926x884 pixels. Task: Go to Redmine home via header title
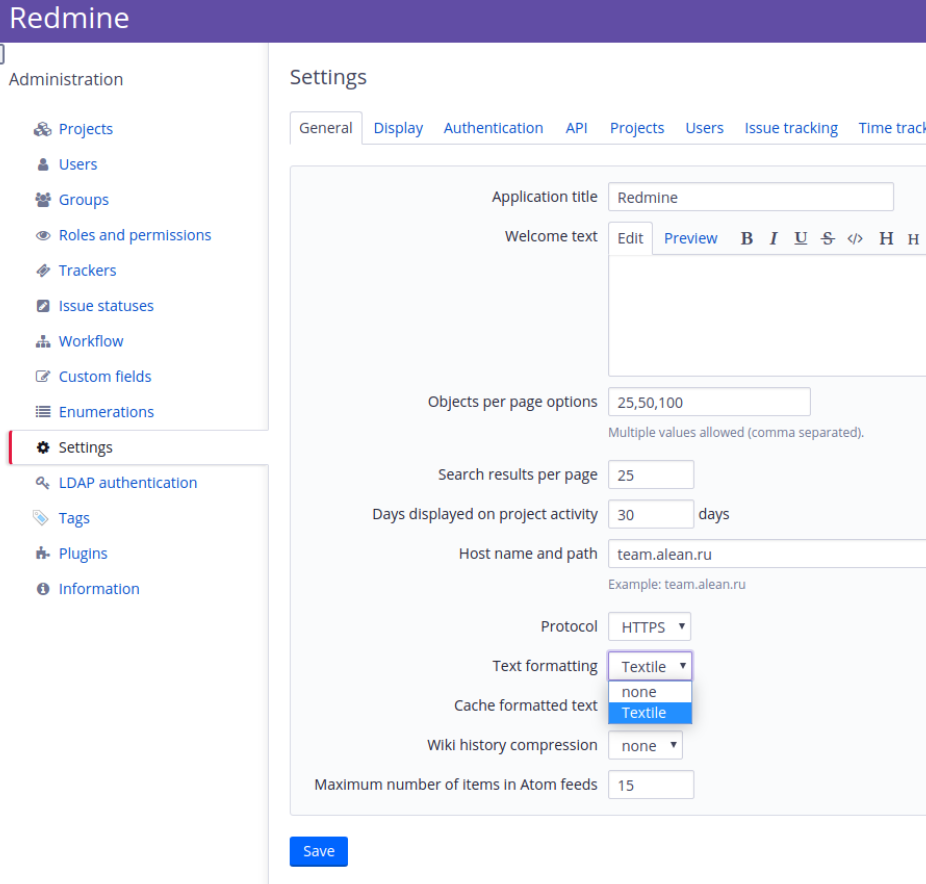[x=69, y=18]
